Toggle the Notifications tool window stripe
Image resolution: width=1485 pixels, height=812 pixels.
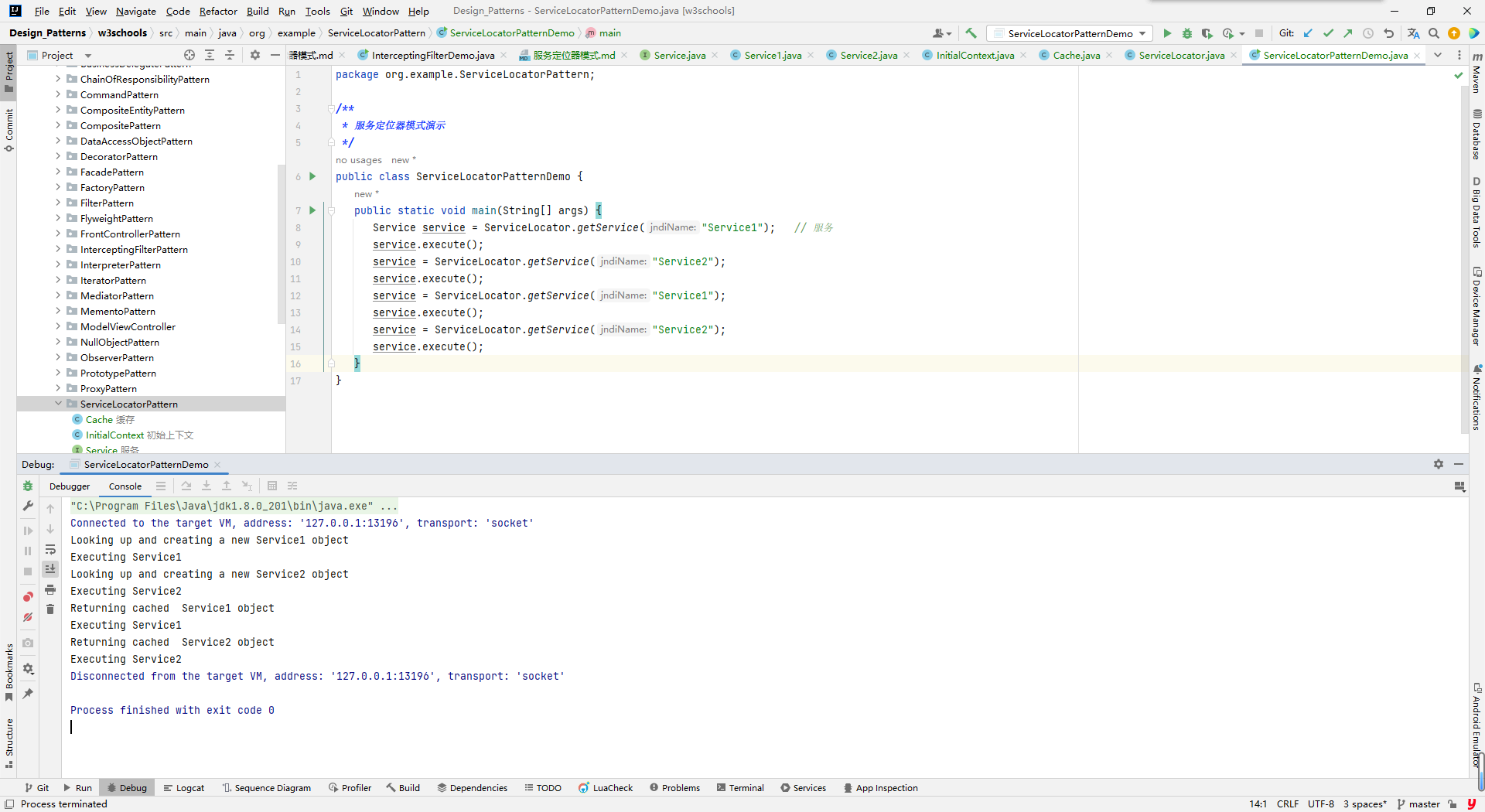[1476, 397]
